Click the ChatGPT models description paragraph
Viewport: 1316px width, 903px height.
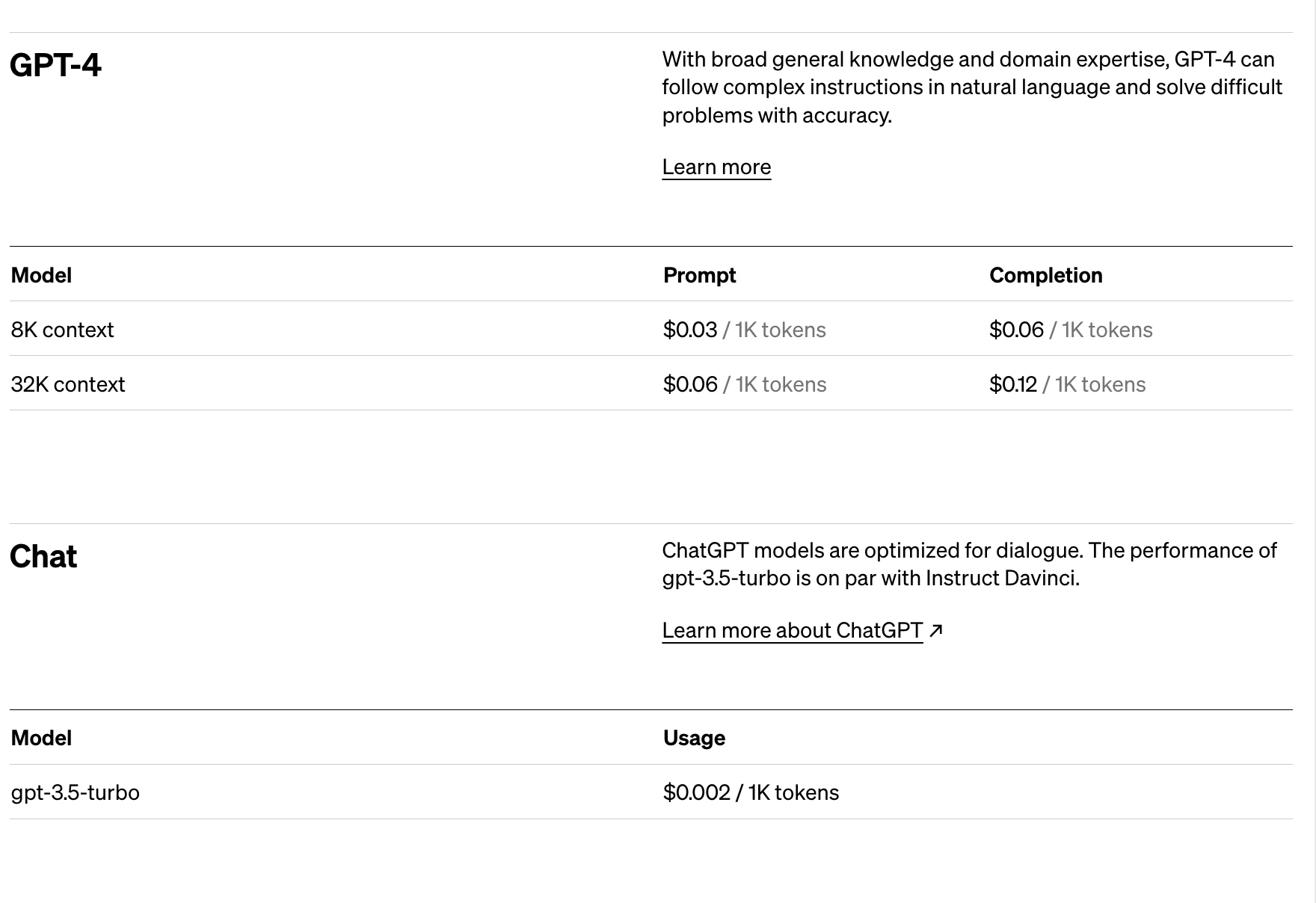969,564
